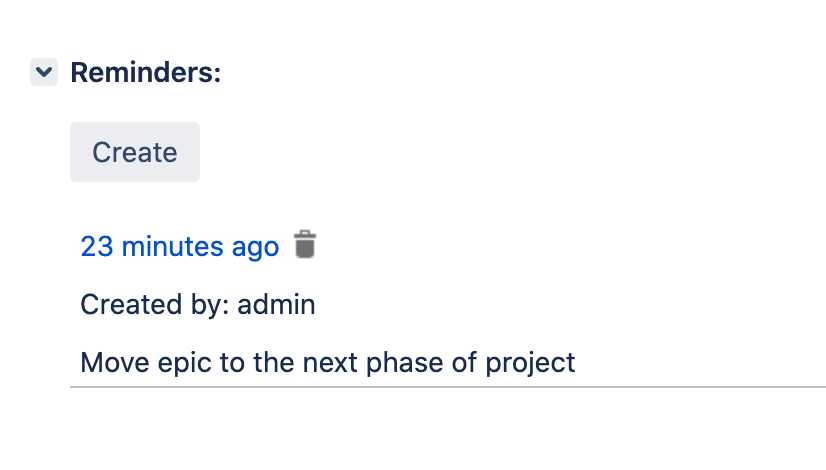Create a new reminder
826x470 pixels.
[x=135, y=152]
